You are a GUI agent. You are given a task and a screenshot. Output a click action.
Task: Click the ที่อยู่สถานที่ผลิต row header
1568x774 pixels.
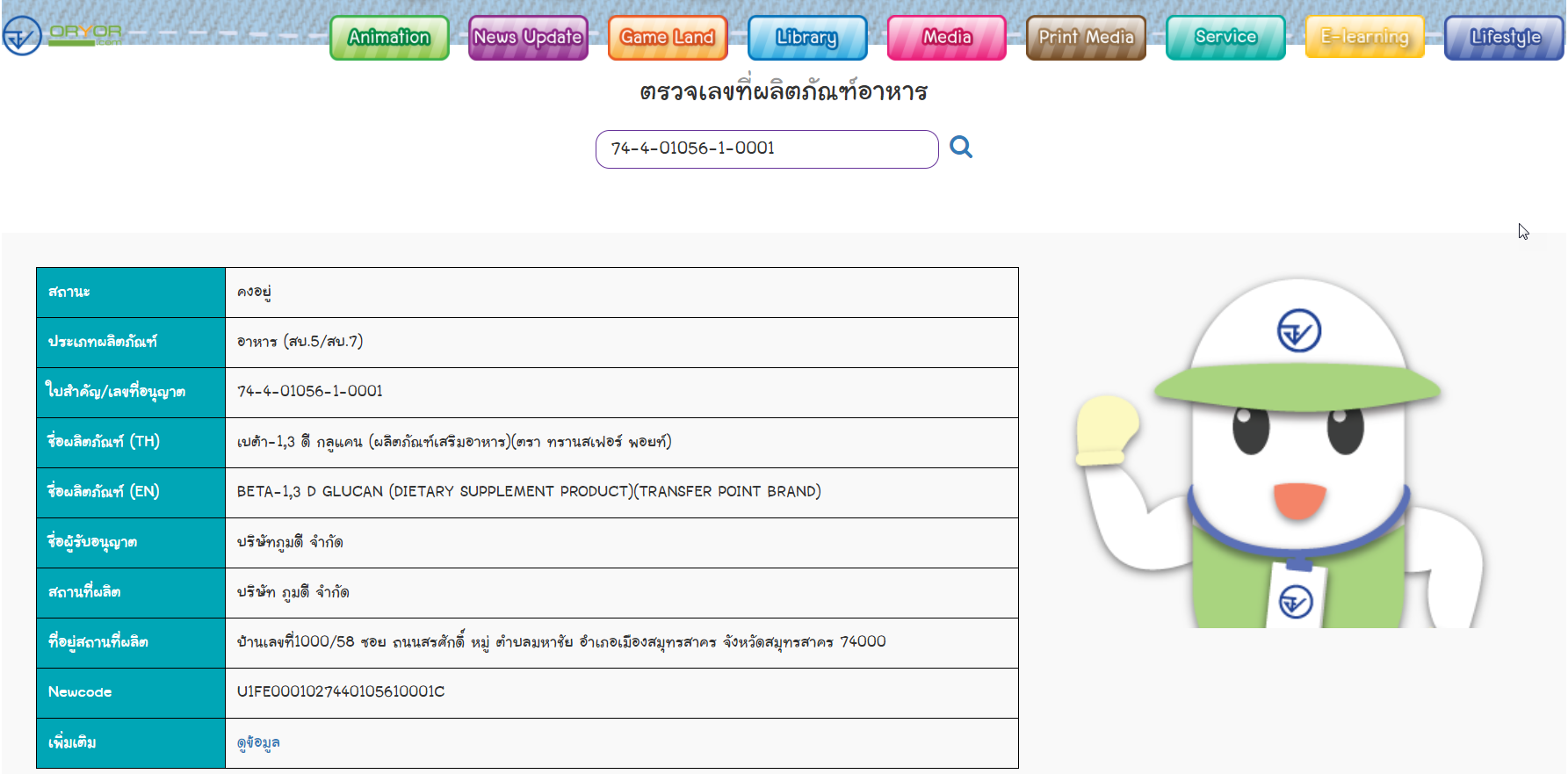coord(131,643)
